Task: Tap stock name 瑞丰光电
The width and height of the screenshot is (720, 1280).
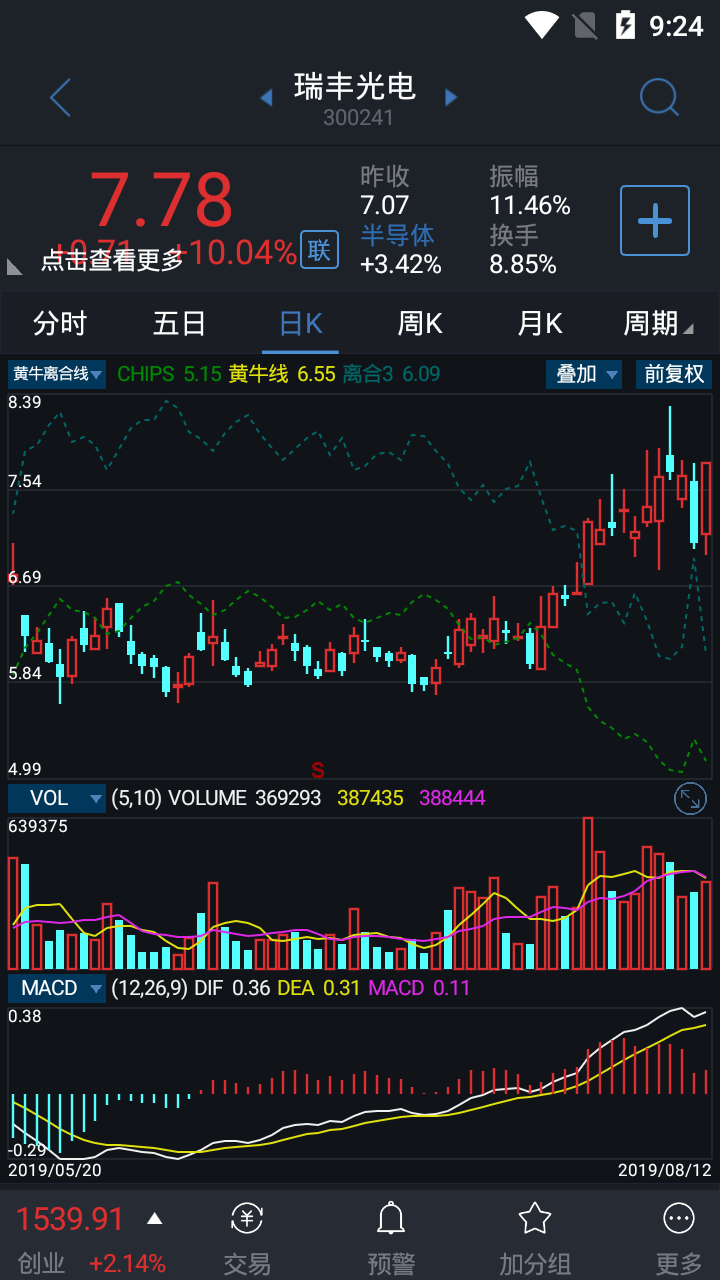Action: click(x=355, y=86)
